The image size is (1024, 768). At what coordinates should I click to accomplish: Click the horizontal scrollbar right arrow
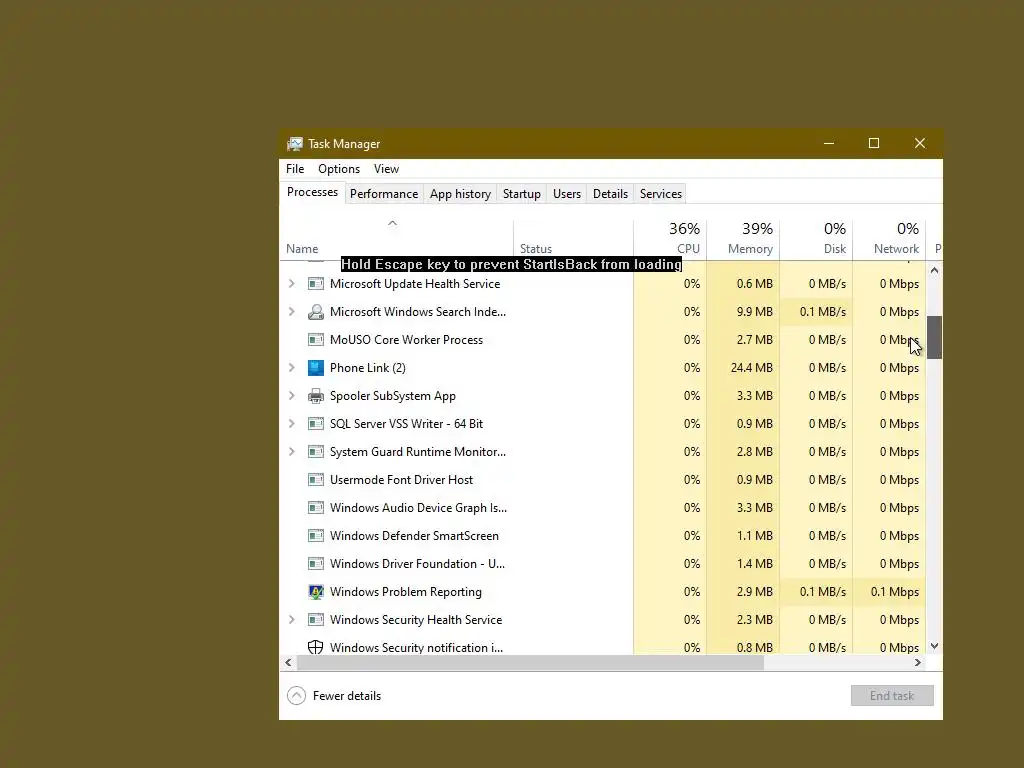pos(918,663)
